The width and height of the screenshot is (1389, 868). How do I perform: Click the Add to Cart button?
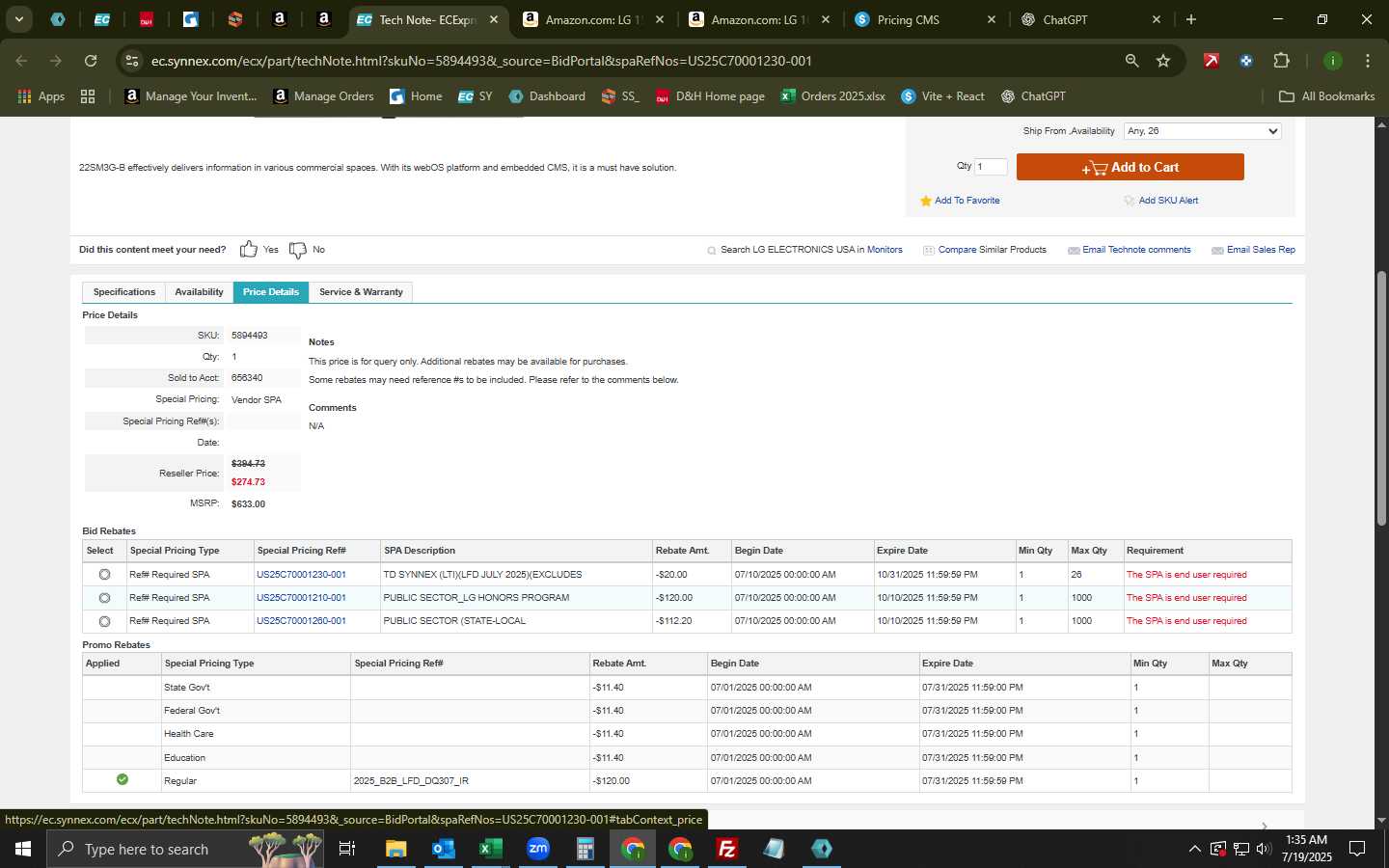click(1130, 167)
